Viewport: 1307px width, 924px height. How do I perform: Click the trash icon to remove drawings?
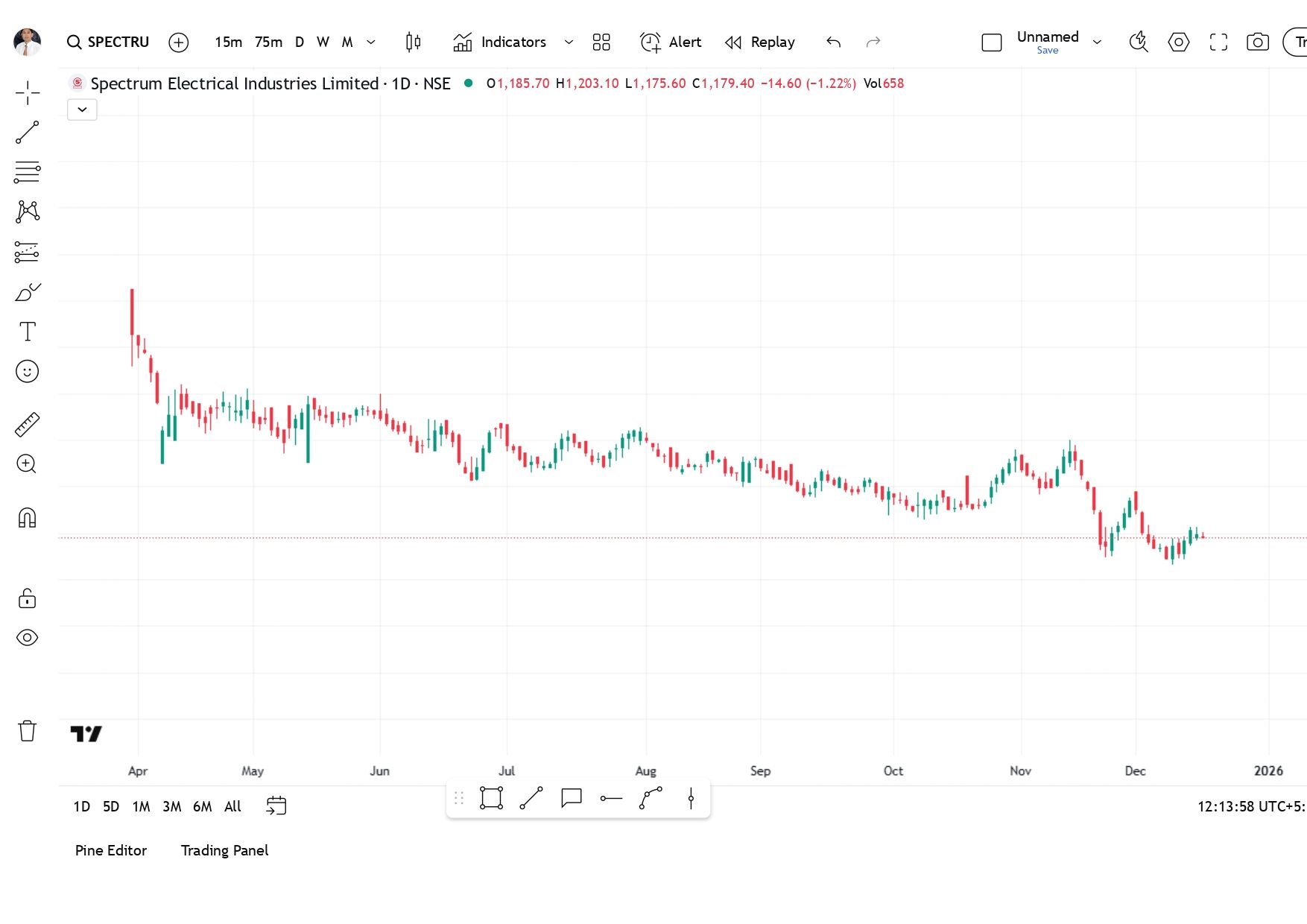point(28,731)
